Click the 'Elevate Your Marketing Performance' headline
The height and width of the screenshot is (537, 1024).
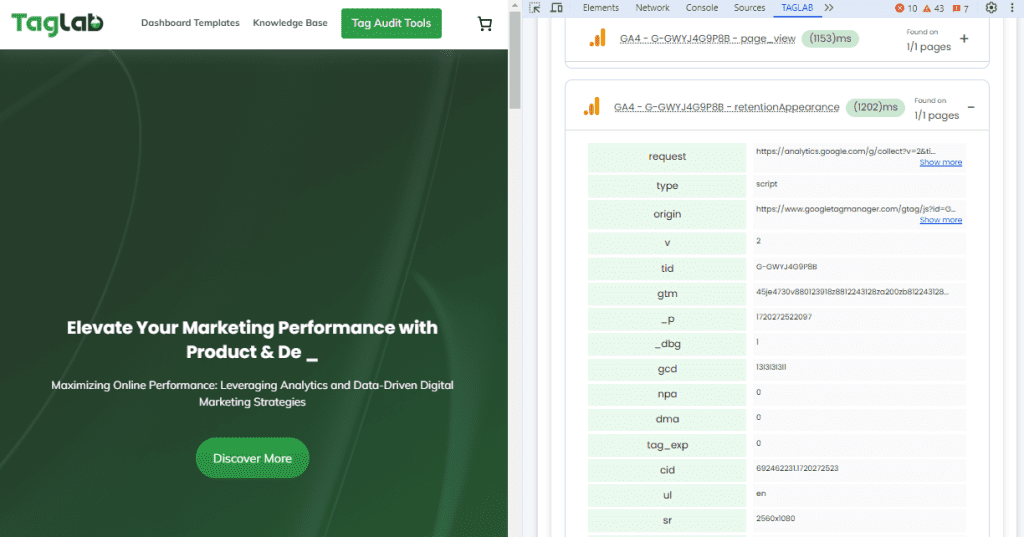coord(252,340)
